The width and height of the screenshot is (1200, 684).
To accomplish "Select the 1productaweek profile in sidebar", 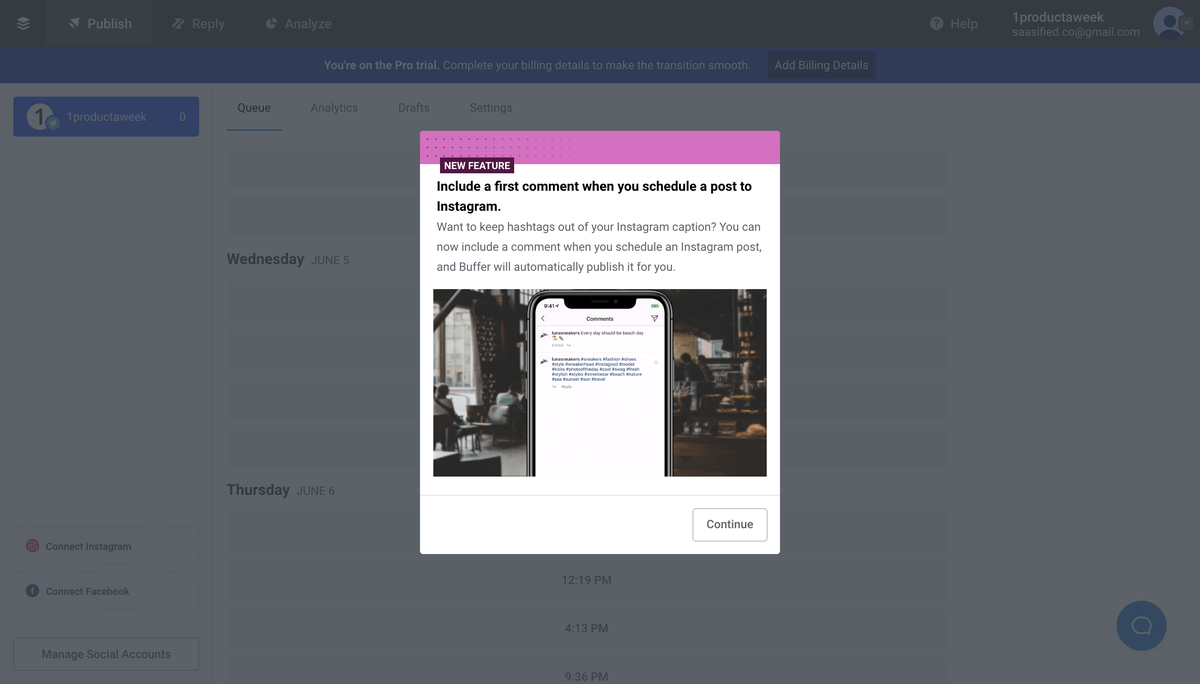I will (106, 117).
